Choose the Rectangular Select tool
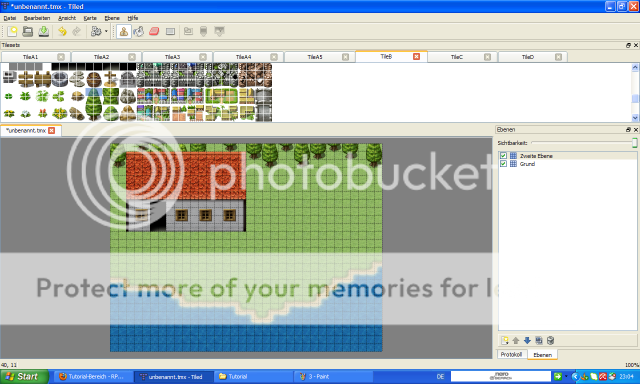640x384 pixels. point(170,31)
